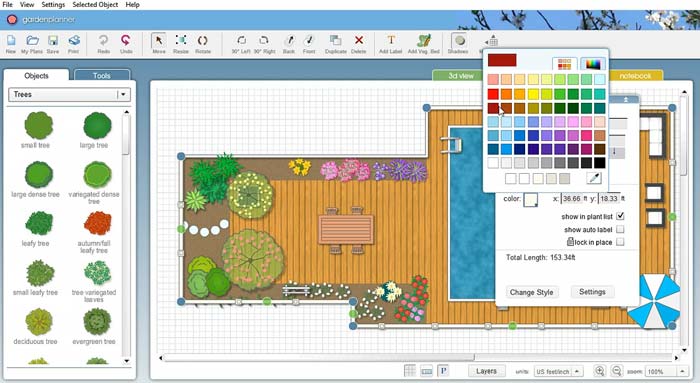Click the Duplicate icon
This screenshot has width=700, height=383.
click(335, 41)
